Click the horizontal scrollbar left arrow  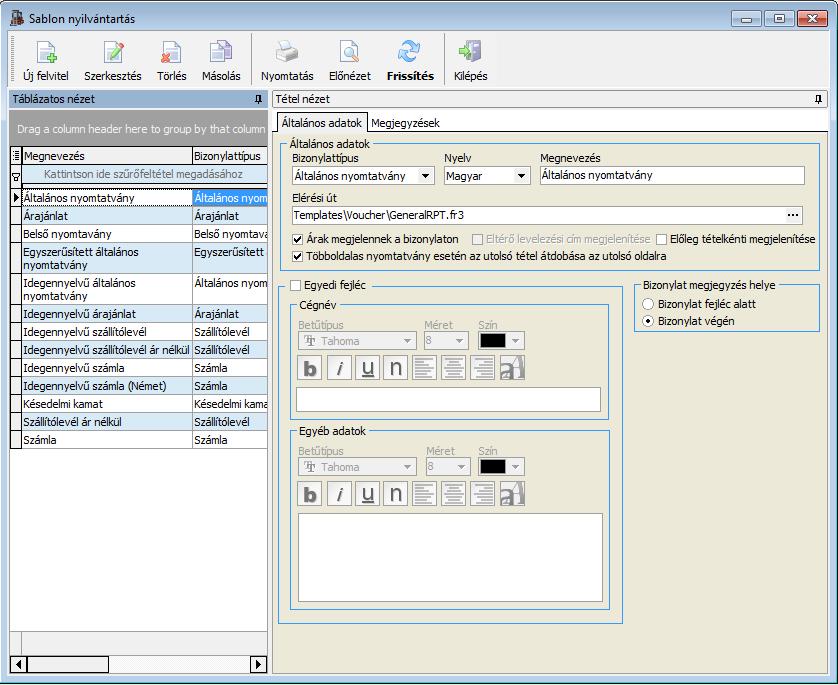click(x=18, y=664)
